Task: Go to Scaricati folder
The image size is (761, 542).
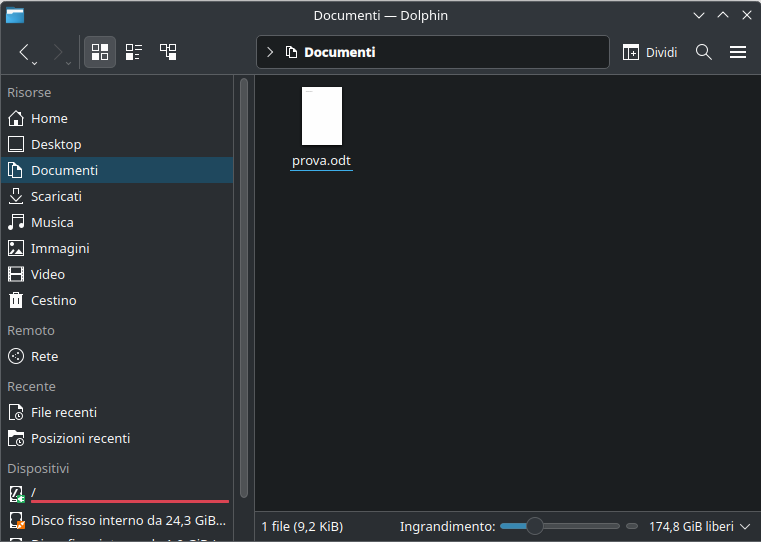Action: pyautogui.click(x=56, y=196)
